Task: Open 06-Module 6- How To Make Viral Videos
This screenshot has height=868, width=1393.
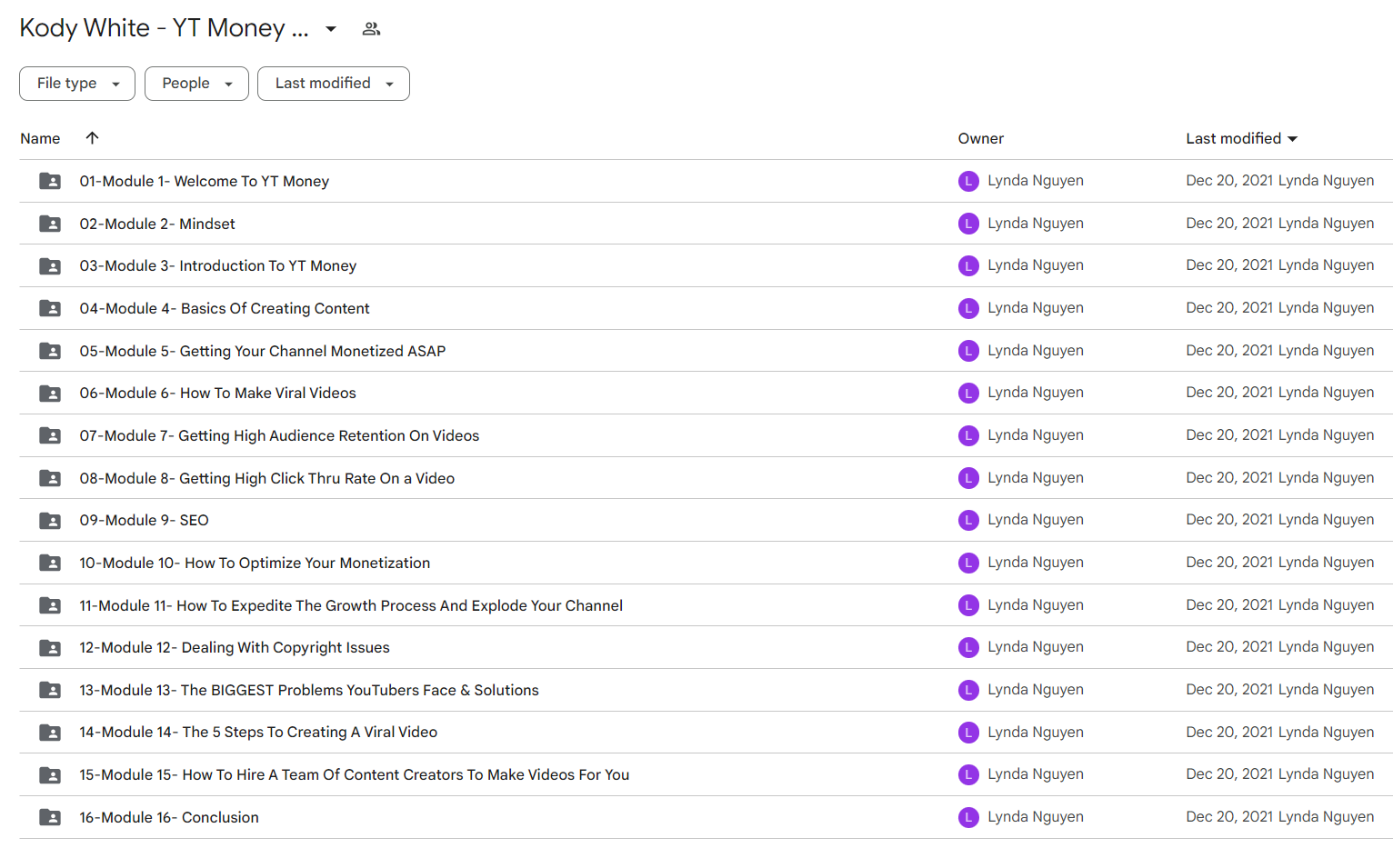Action: click(x=217, y=393)
